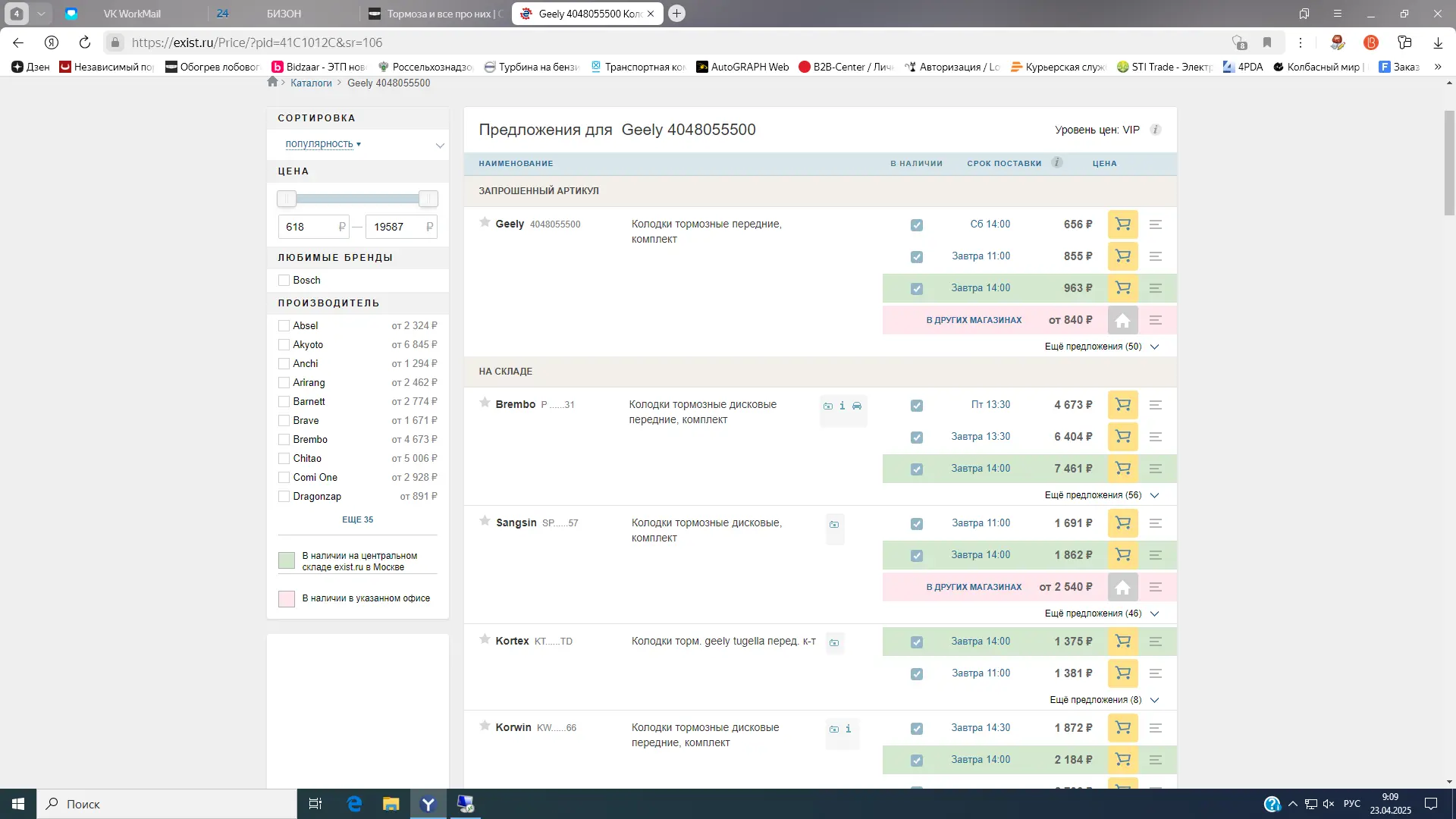Expand Ещё предложения (46) for Sangsin

coord(1102,613)
